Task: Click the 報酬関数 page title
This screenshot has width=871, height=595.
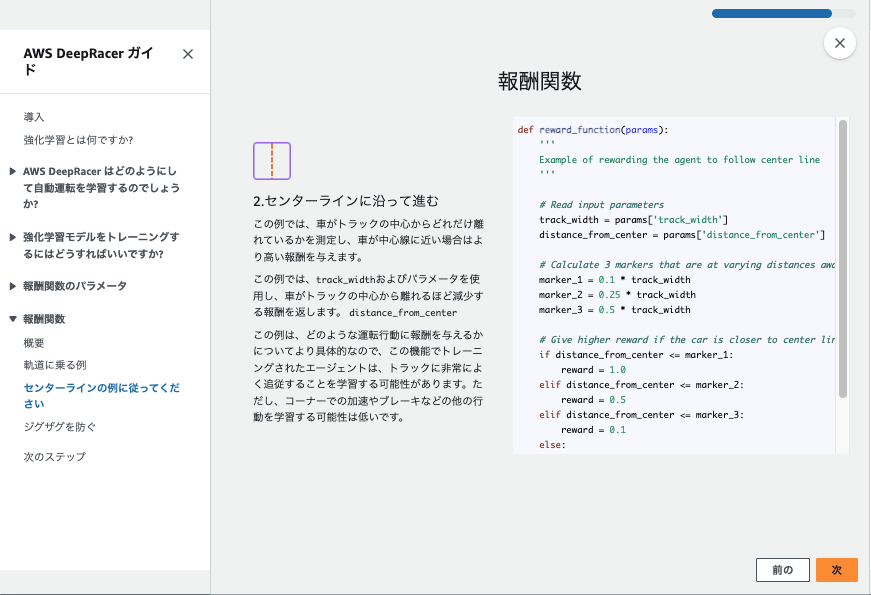Action: [539, 82]
